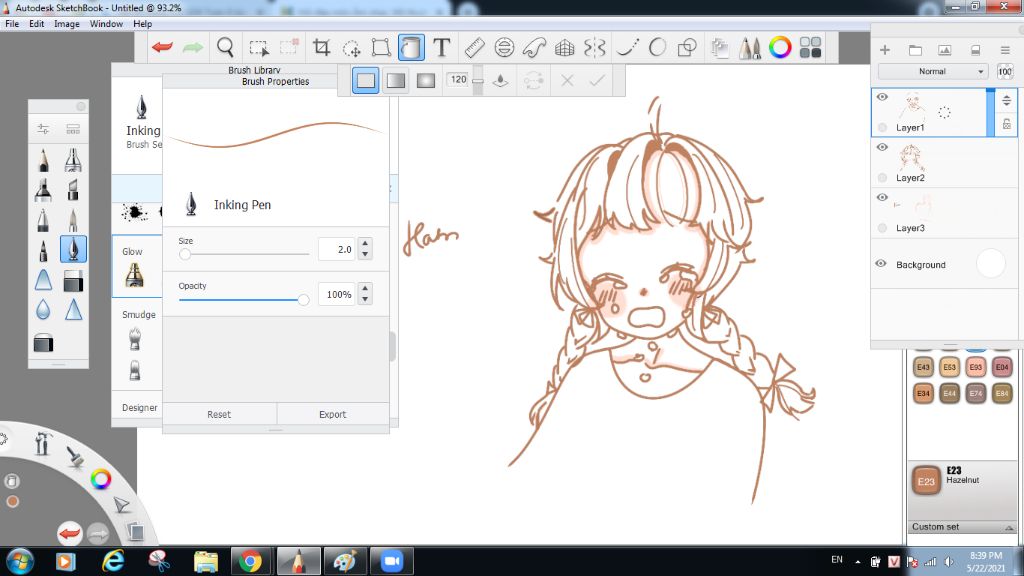
Task: Select the rectangular Selection tool
Action: point(259,48)
